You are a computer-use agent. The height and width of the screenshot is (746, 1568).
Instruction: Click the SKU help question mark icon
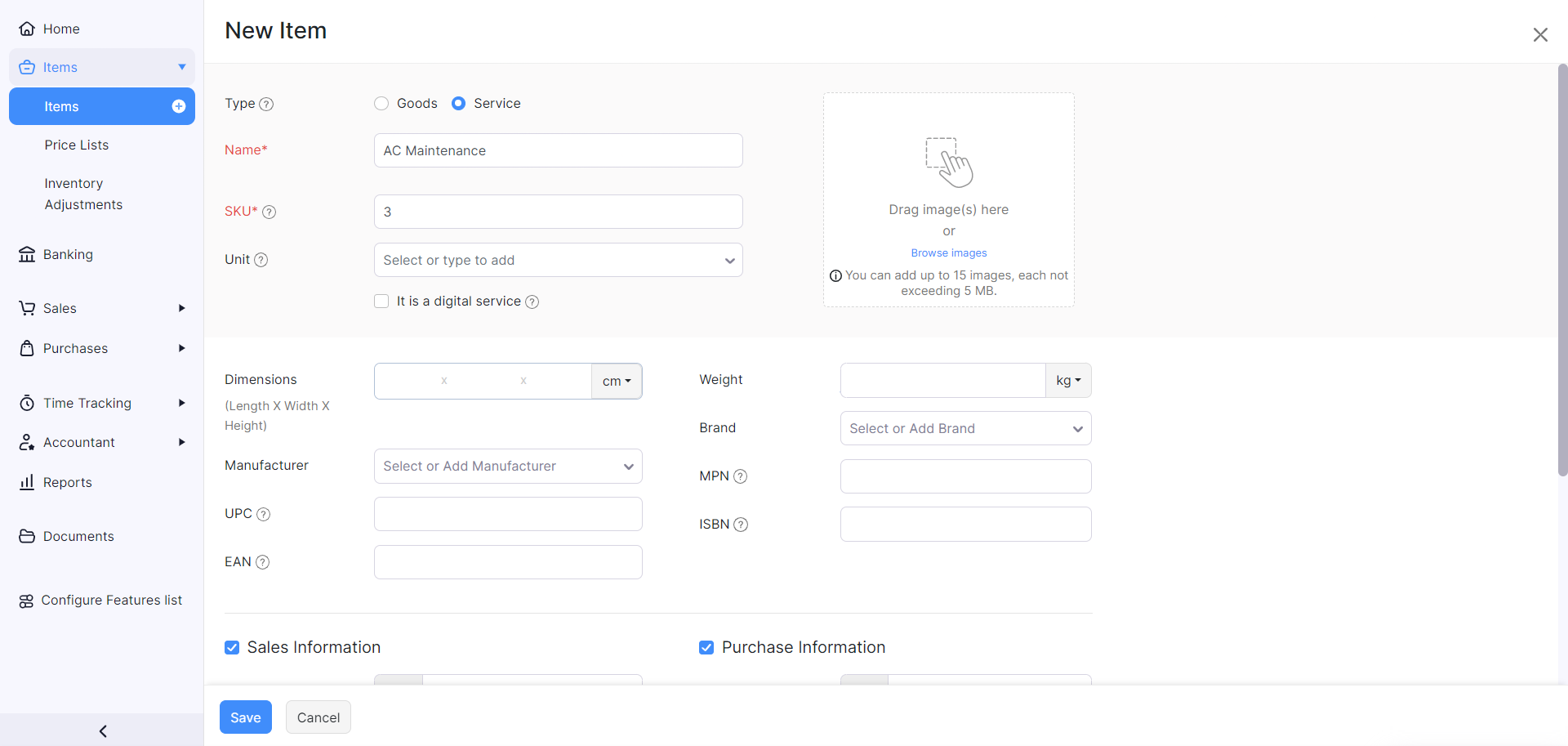point(269,212)
